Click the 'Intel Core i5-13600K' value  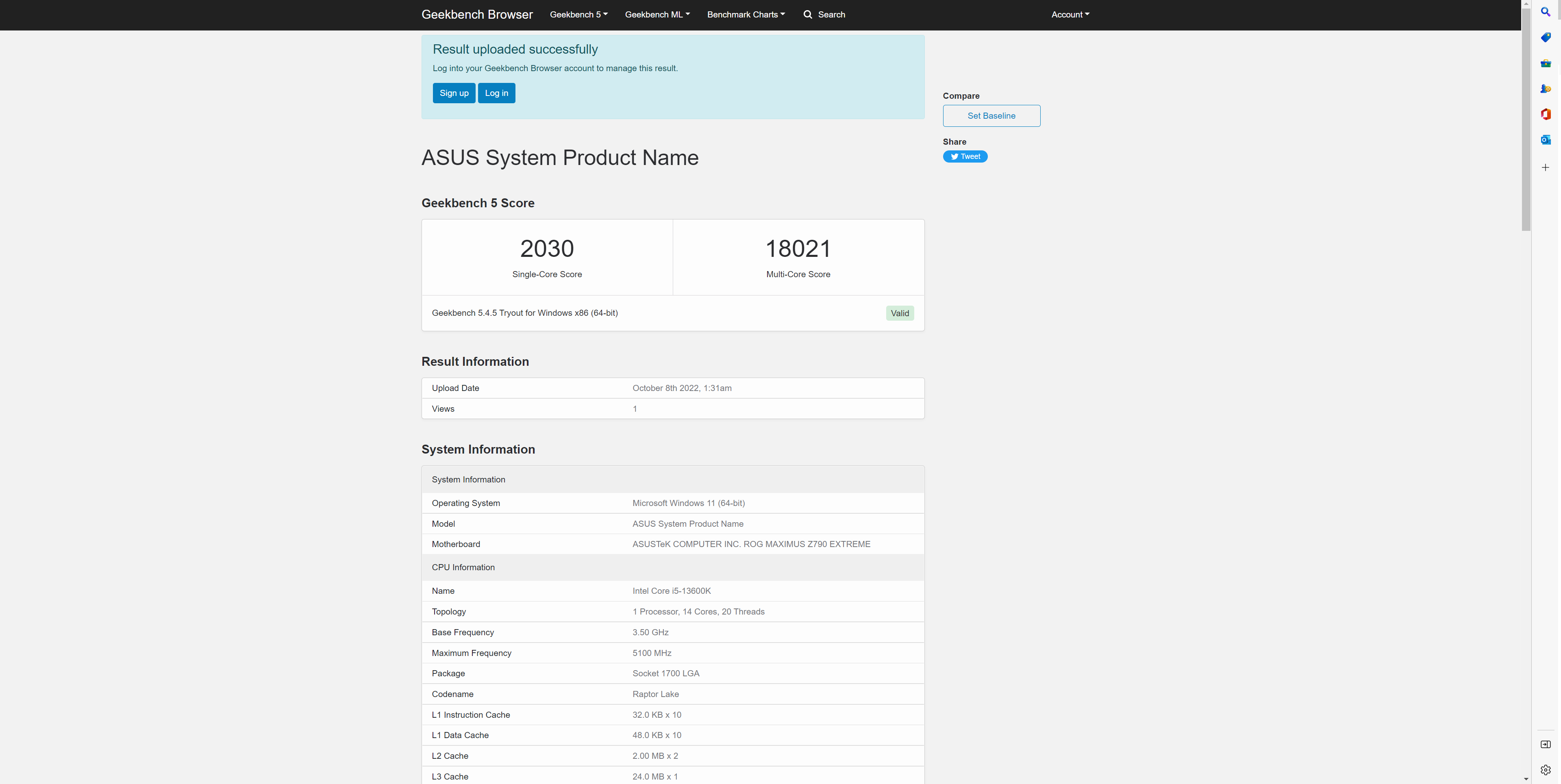[x=672, y=591]
